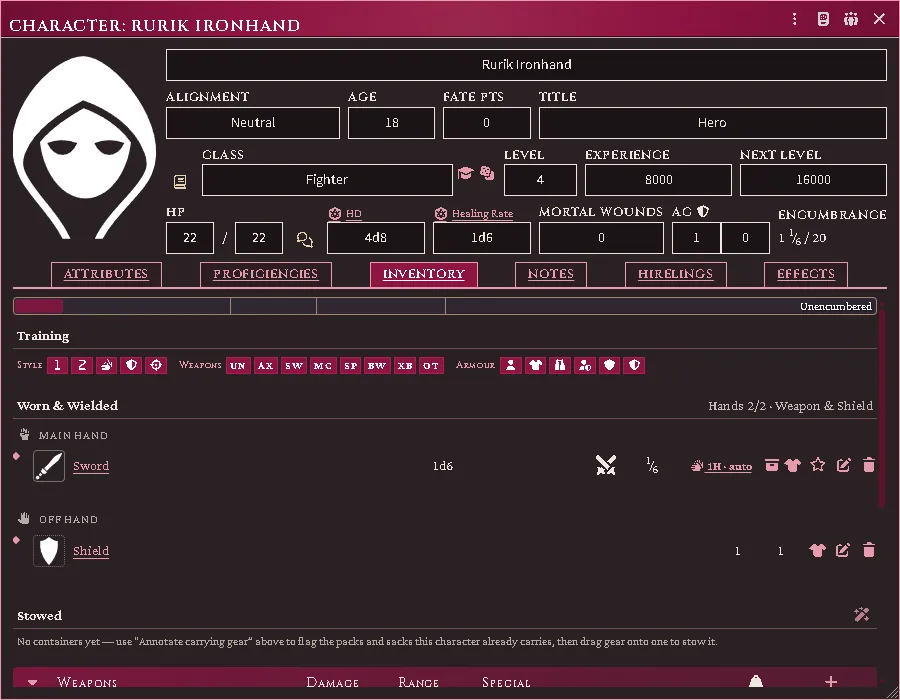Click the shirt icon in the Sword row
The width and height of the screenshot is (900, 700).
click(x=792, y=465)
